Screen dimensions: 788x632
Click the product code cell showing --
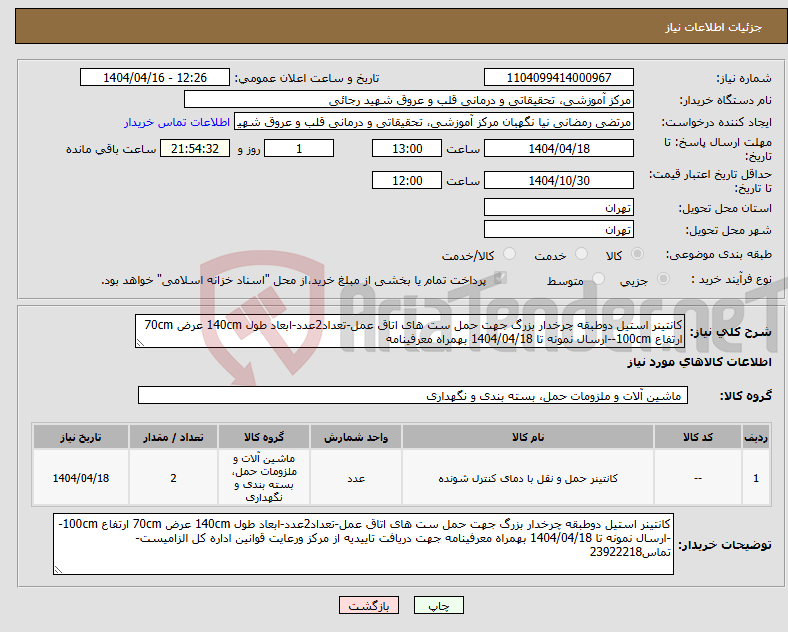pyautogui.click(x=698, y=478)
